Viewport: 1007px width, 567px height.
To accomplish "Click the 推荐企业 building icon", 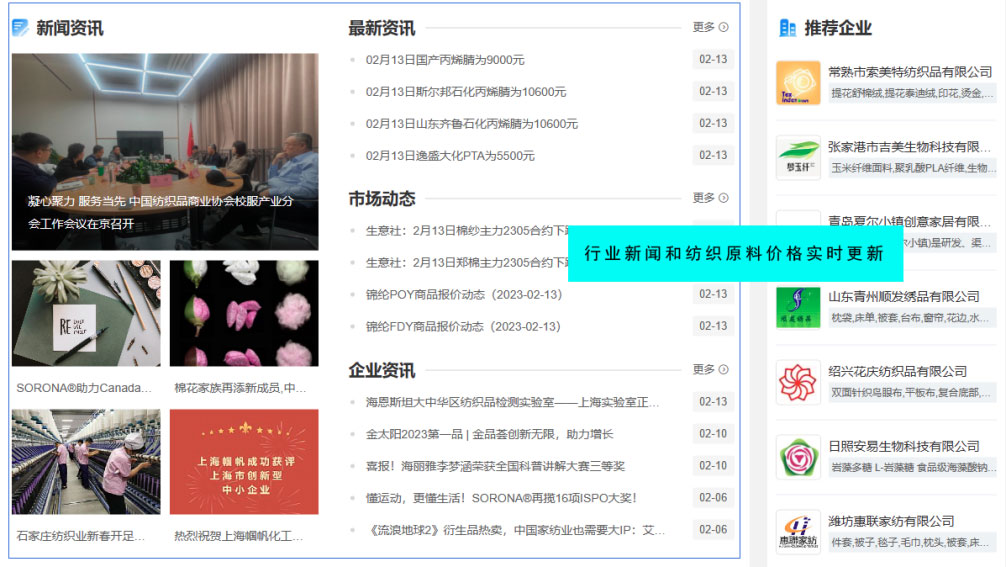I will [x=788, y=28].
